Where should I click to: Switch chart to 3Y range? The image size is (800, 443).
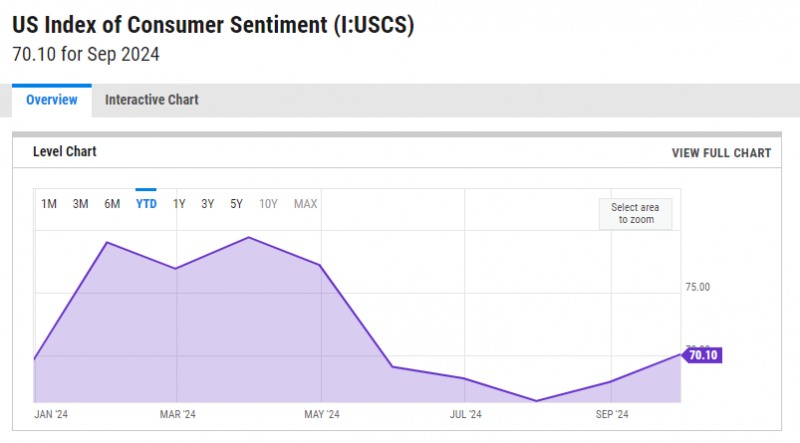click(x=207, y=204)
